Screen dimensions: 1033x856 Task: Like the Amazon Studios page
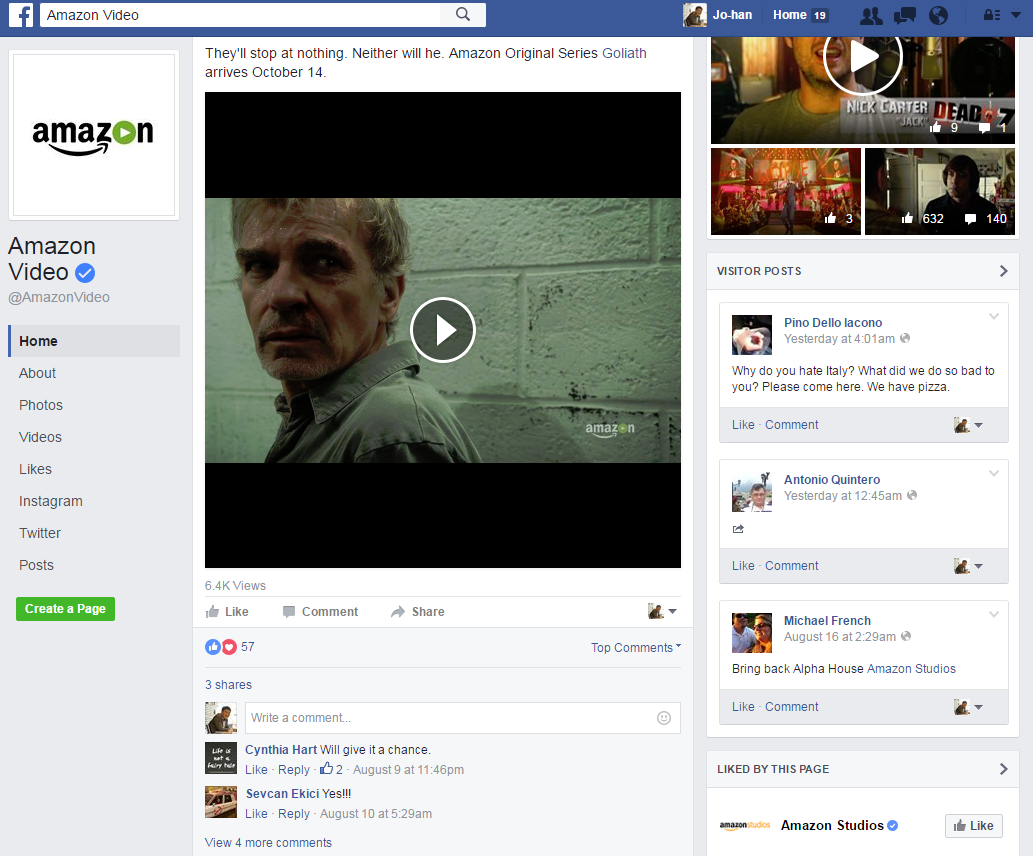[974, 826]
